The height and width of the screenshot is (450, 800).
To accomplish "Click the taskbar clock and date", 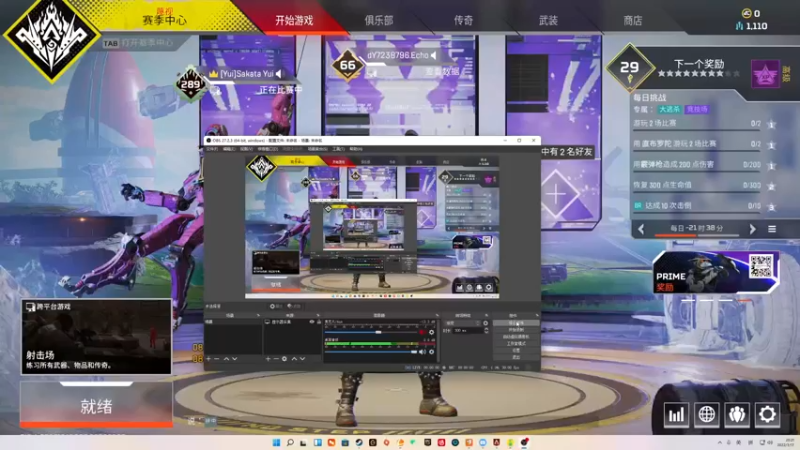I will coord(788,441).
